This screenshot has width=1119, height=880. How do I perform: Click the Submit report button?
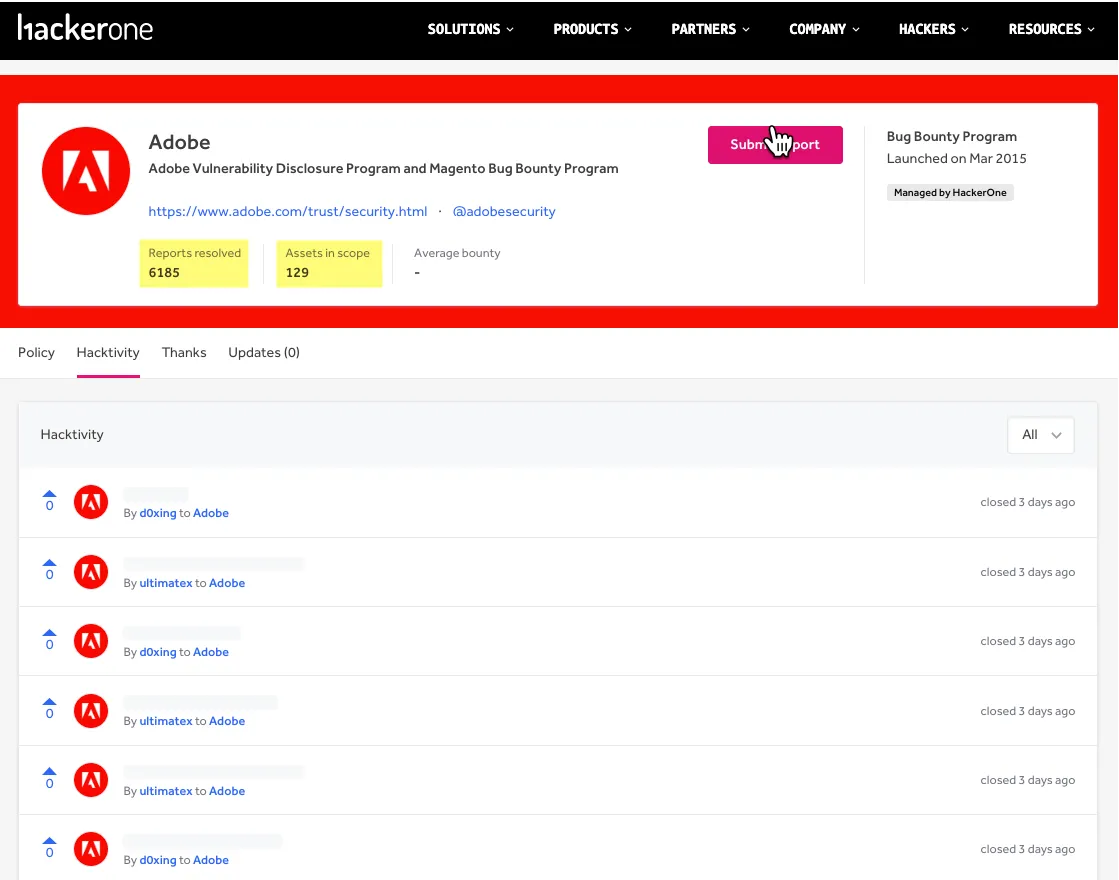(775, 145)
